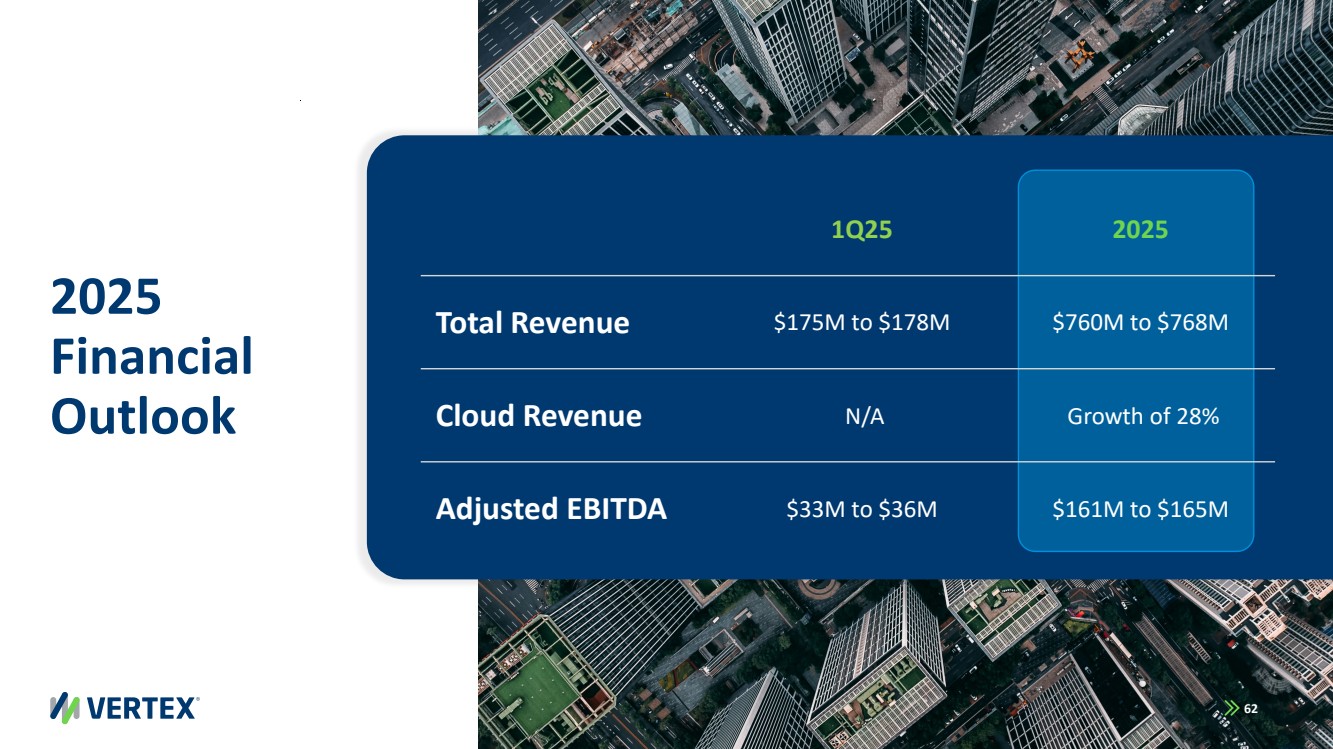Select the Cloud Revenue row label
Screen dimensions: 1333x749
538,416
